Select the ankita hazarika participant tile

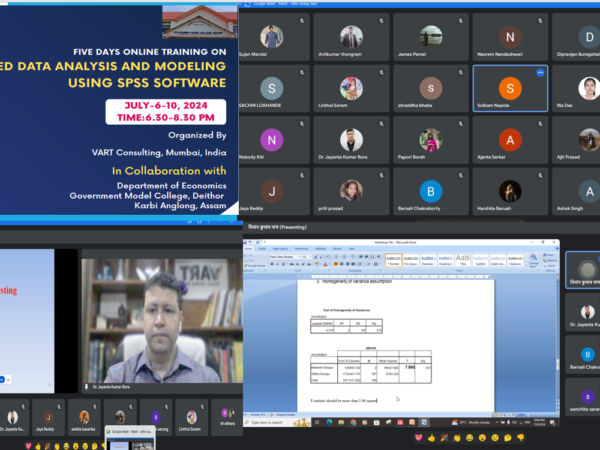[x=84, y=417]
